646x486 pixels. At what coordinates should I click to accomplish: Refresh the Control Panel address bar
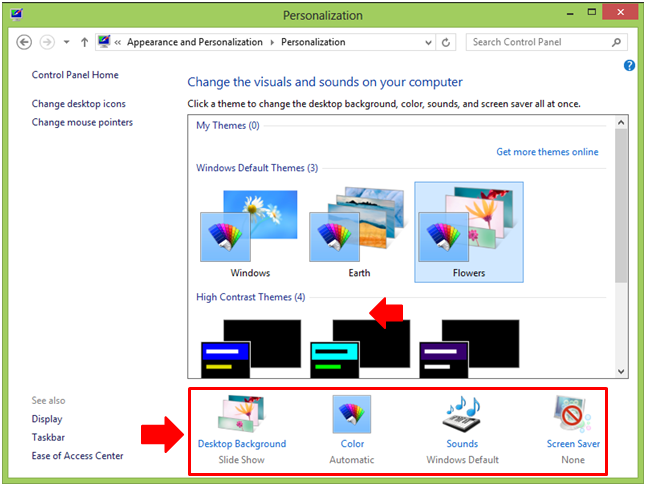(447, 42)
